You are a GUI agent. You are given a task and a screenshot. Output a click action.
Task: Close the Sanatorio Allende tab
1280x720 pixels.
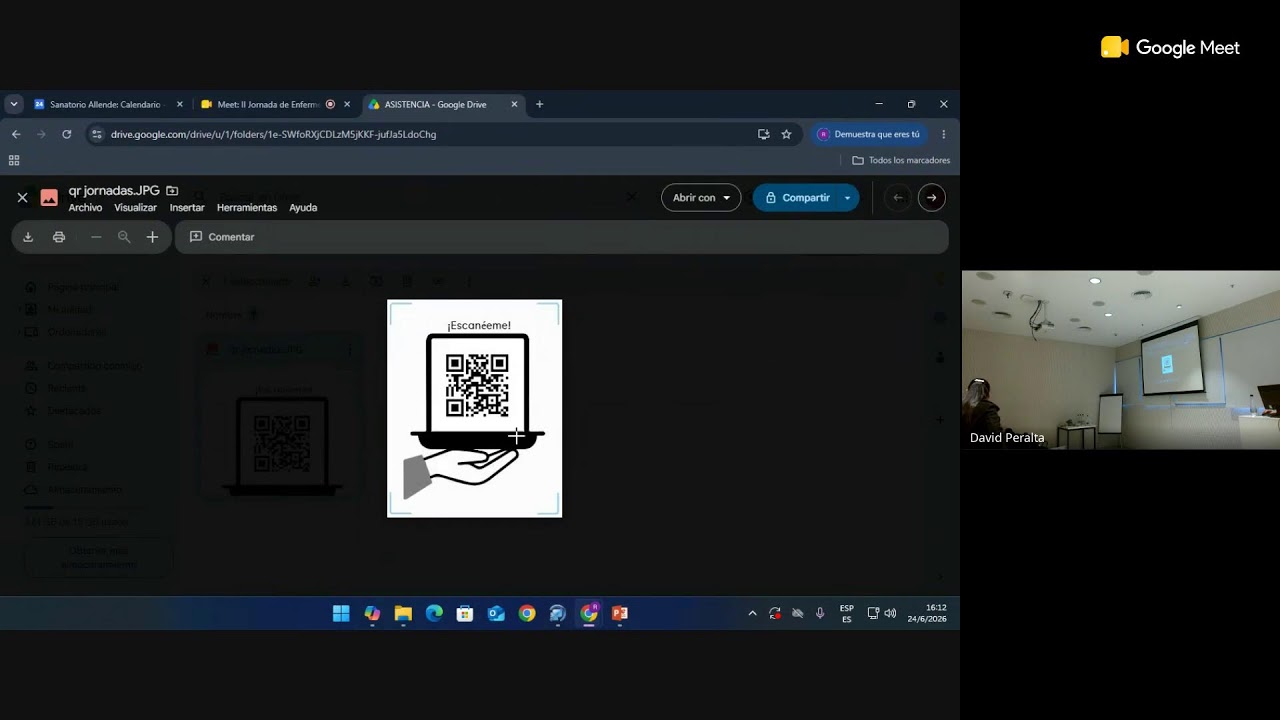pos(180,104)
